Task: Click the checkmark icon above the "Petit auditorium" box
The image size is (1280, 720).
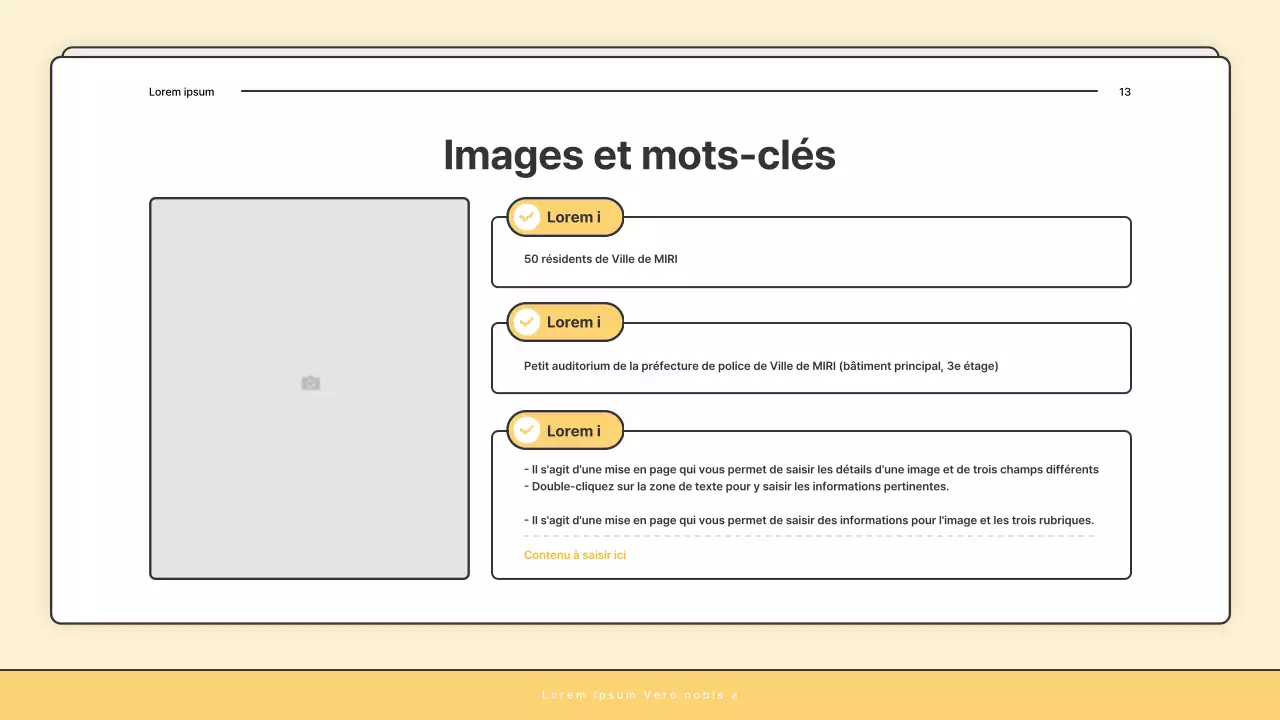Action: (527, 322)
